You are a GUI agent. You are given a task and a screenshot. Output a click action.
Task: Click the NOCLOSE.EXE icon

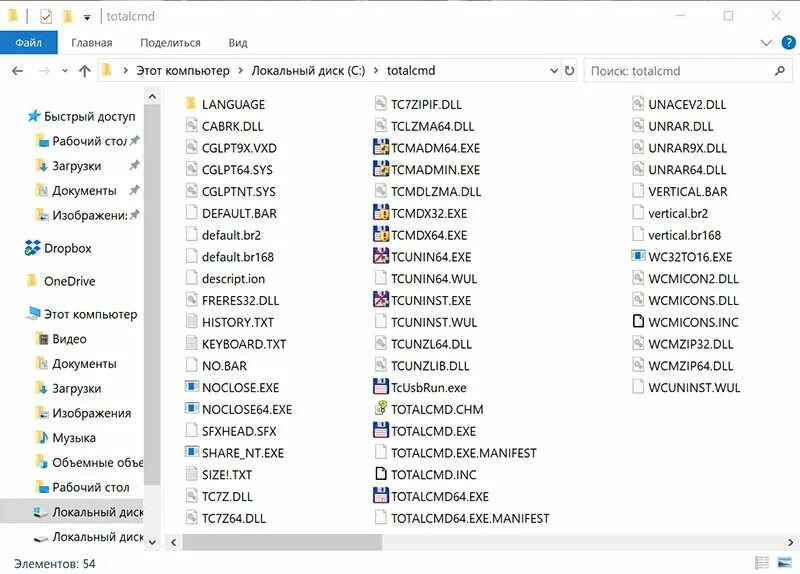pos(191,387)
